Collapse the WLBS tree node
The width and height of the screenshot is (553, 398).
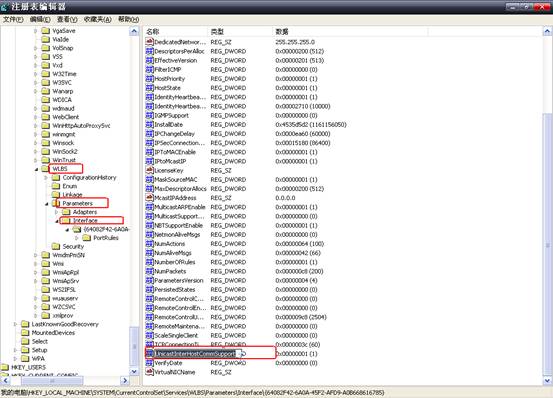click(36, 169)
